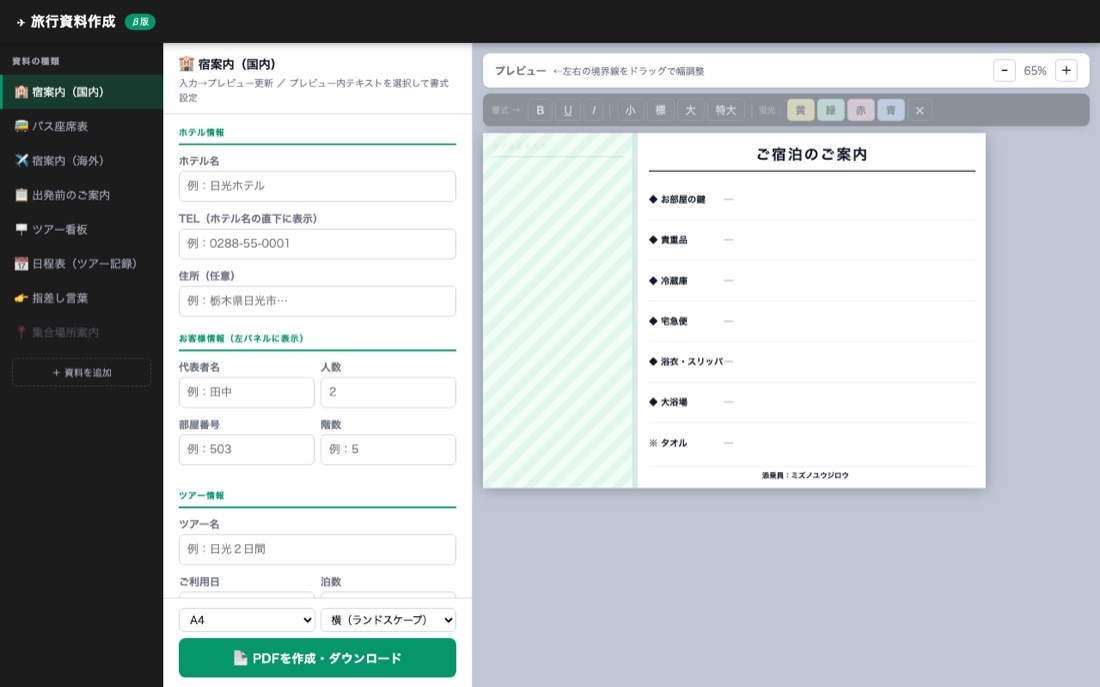Set text size to 小 (small)
Screen dimensions: 1100x687
click(x=630, y=110)
